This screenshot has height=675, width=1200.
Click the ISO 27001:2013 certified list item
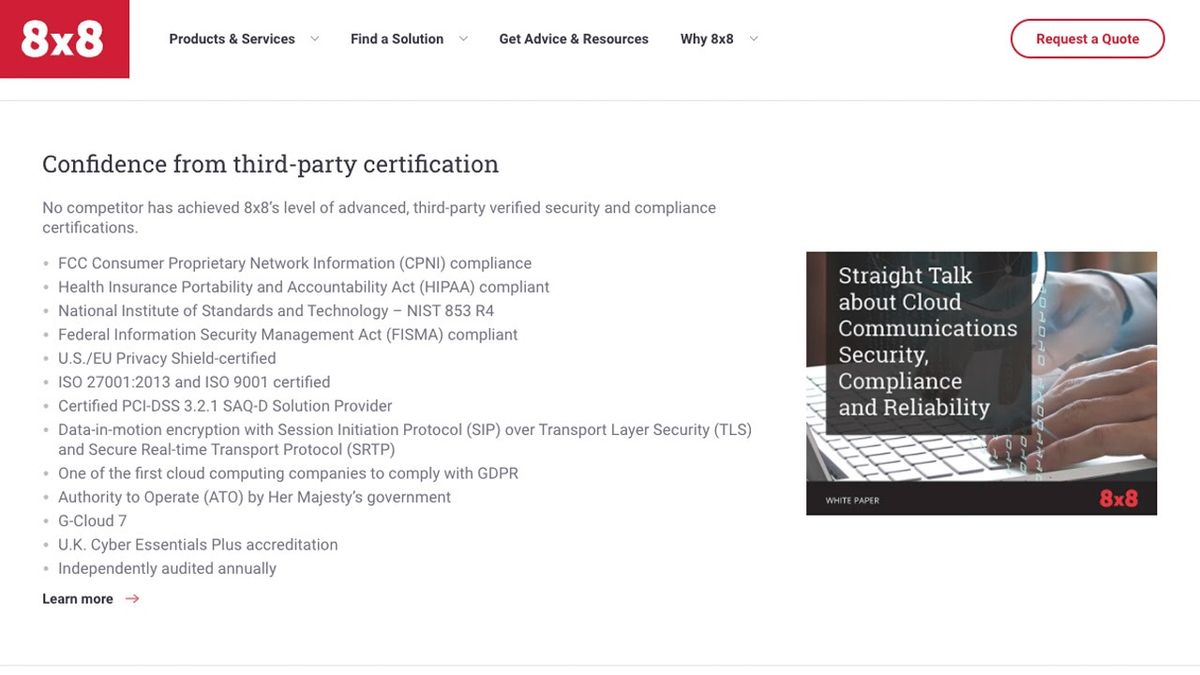(x=194, y=382)
